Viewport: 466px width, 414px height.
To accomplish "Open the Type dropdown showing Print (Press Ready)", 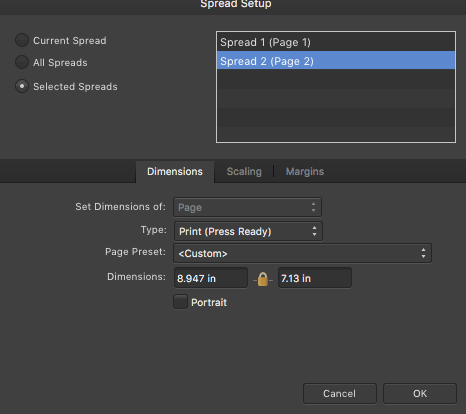I will 248,231.
